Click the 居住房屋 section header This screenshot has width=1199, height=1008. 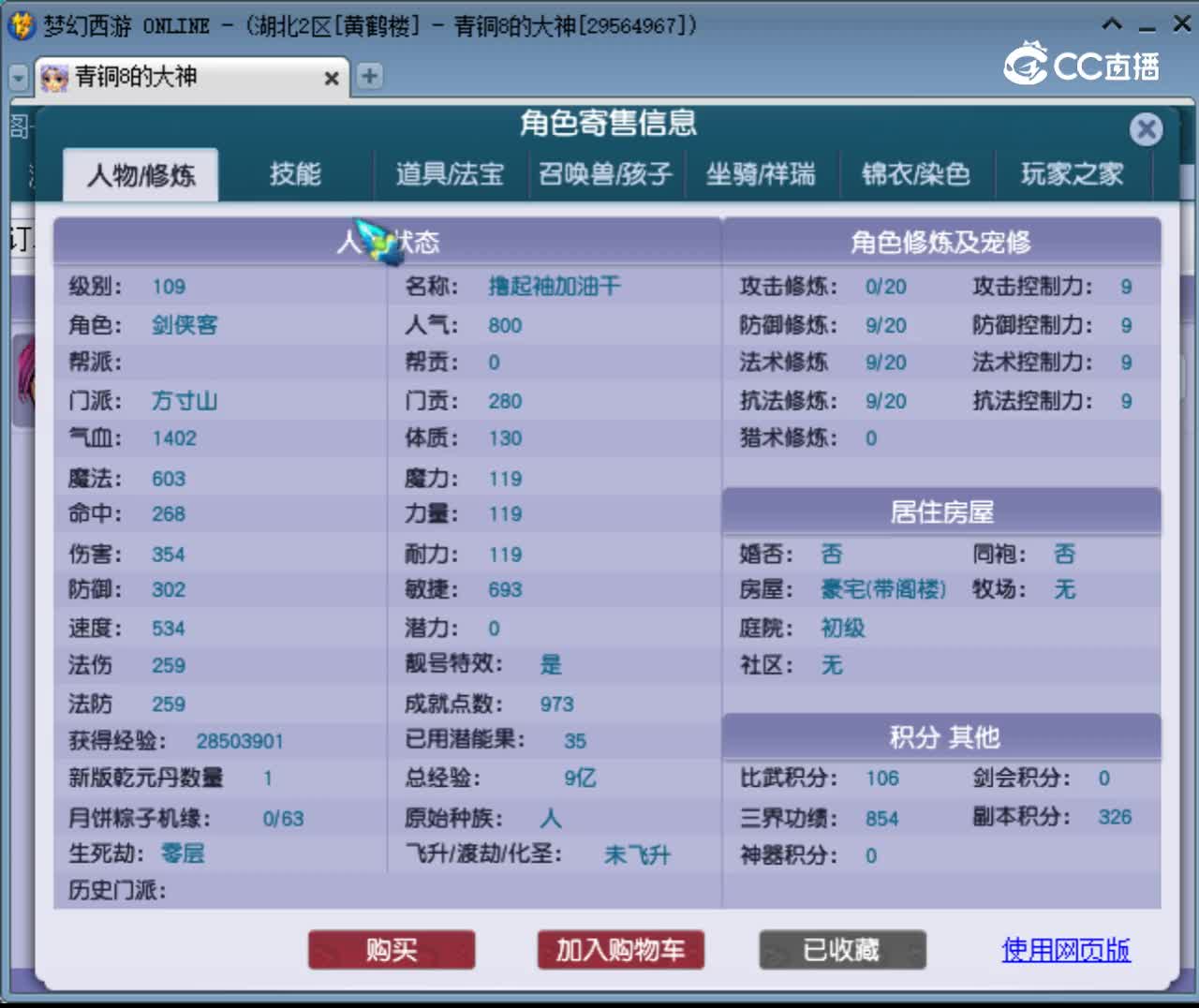coord(940,511)
